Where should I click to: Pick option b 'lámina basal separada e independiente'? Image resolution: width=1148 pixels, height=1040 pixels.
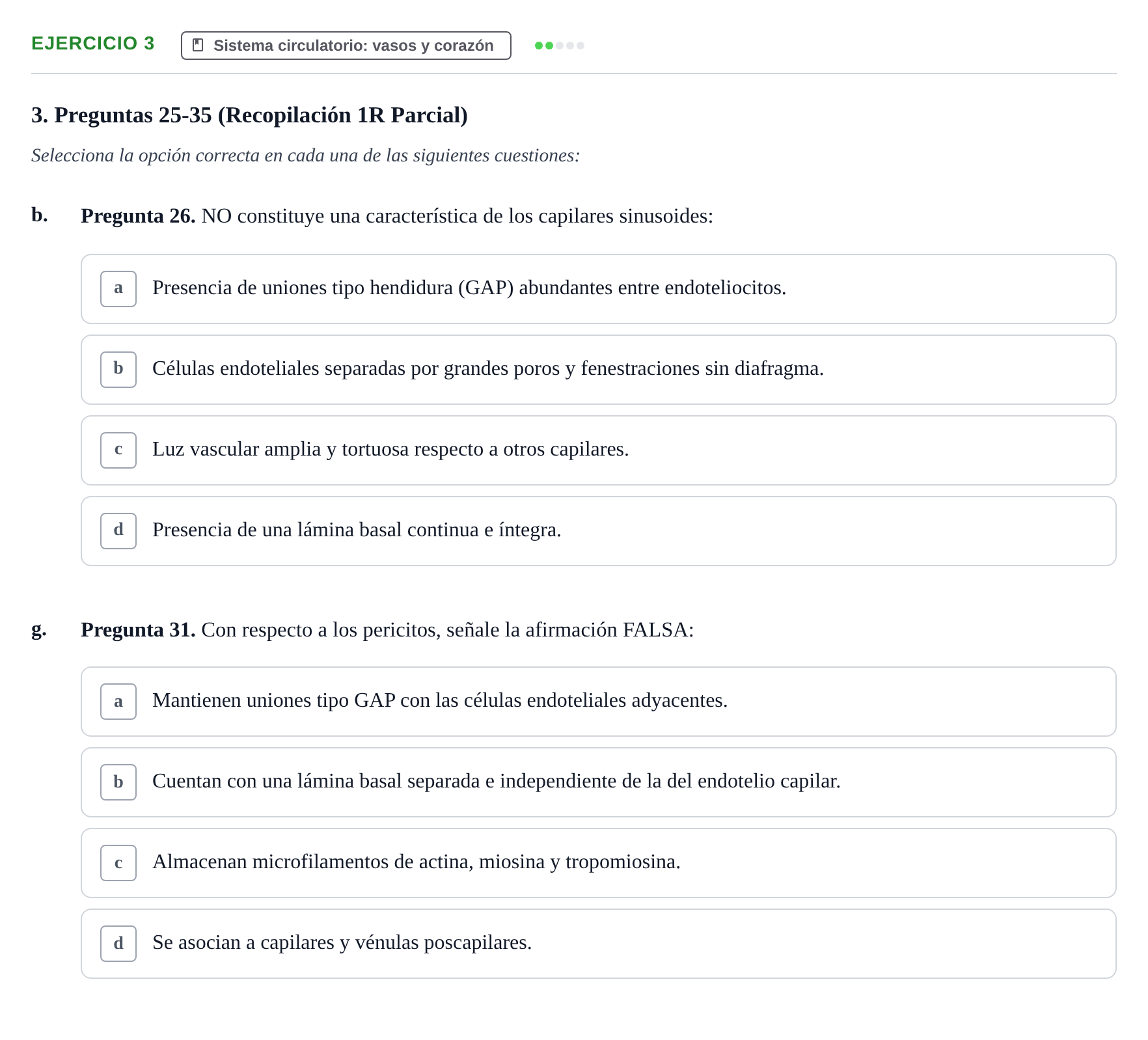[x=598, y=782]
